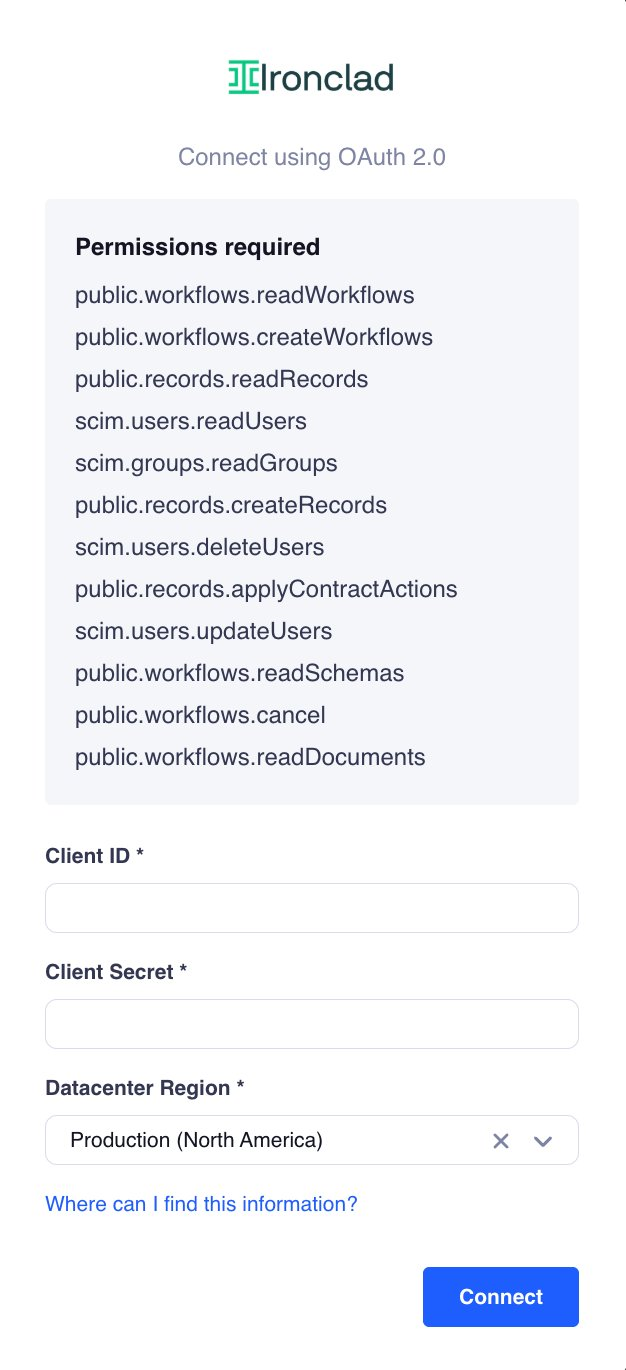The image size is (626, 1370).
Task: Select permission public.workflows.createWorkflows
Action: (x=254, y=337)
